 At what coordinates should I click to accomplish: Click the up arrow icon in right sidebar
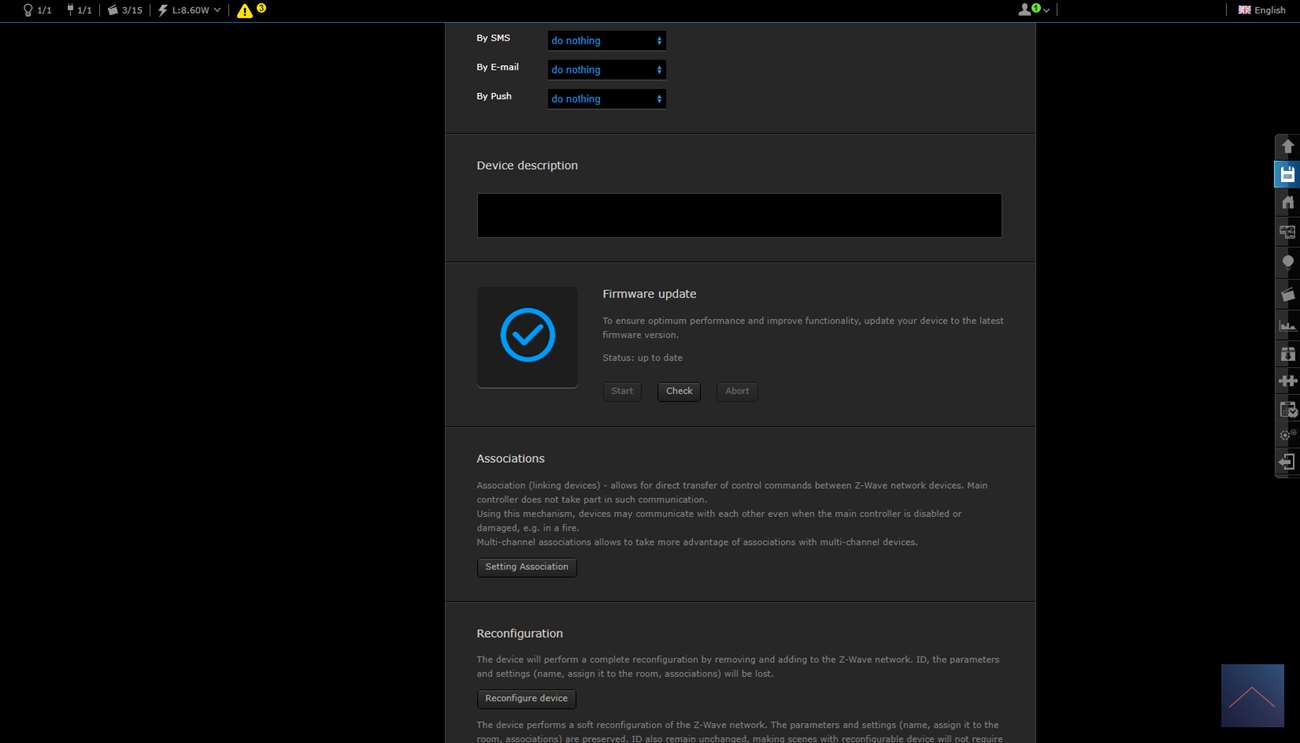[x=1287, y=147]
